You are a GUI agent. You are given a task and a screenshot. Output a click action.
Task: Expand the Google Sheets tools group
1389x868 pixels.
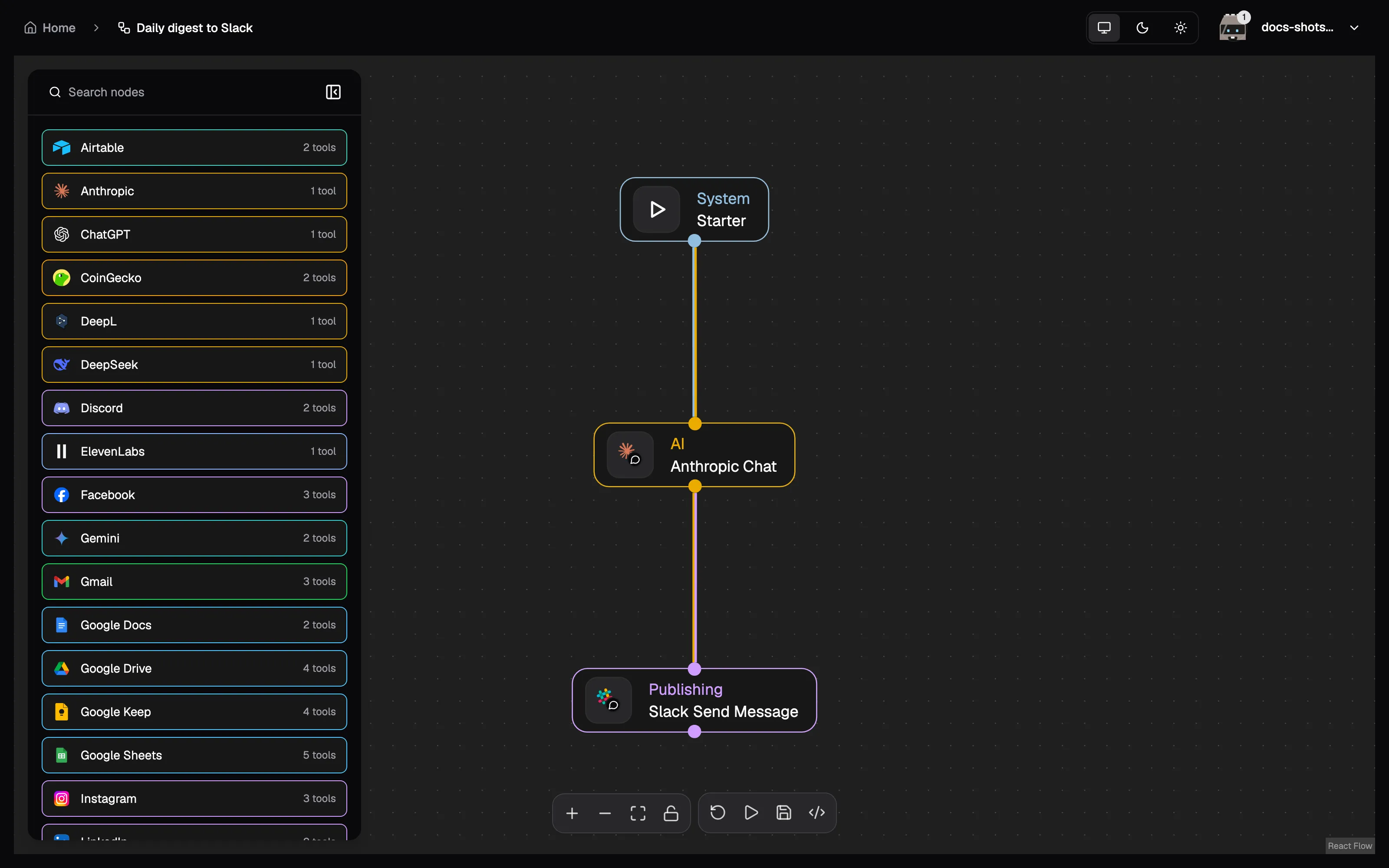[x=194, y=756]
